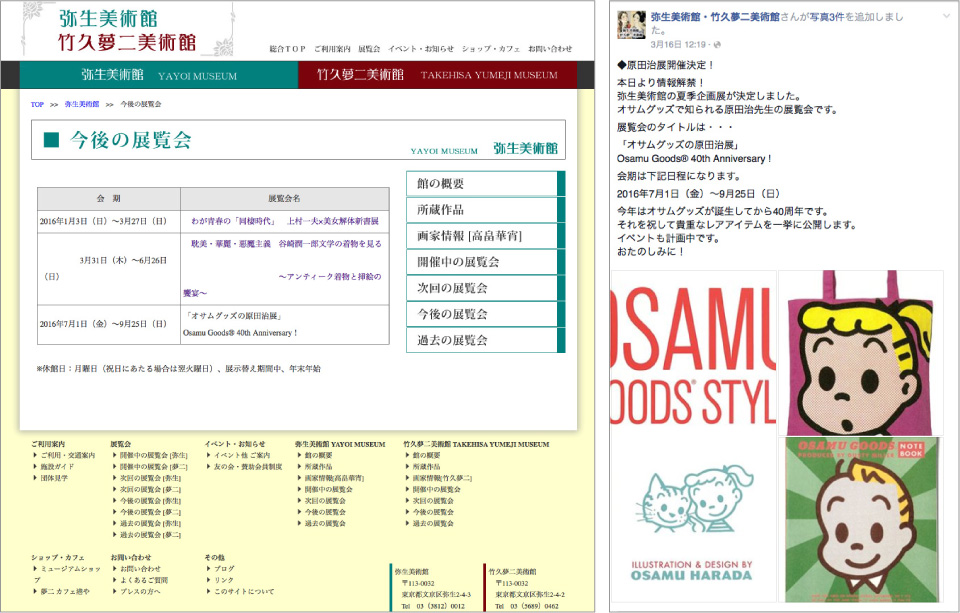
Task: Open footer link 今後の展覧会 [夢二]
Action: [150, 512]
